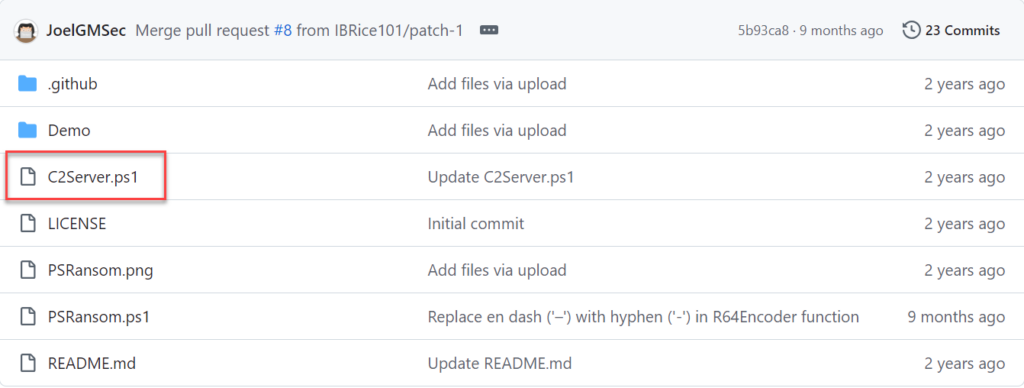Open the 'Initial commit' message link
This screenshot has height=388, width=1024.
click(475, 223)
